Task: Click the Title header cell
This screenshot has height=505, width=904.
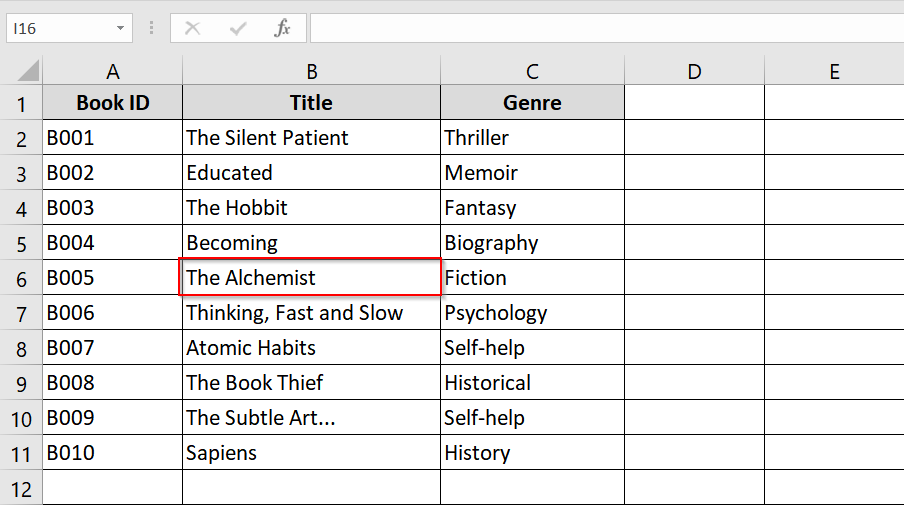Action: [x=311, y=103]
